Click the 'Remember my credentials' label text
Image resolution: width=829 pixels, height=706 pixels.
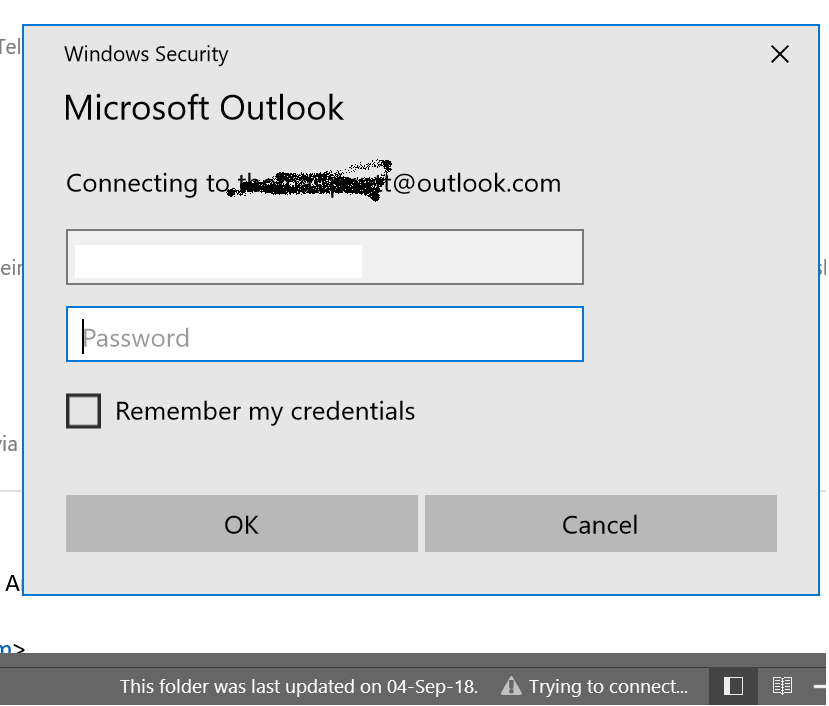[x=265, y=411]
